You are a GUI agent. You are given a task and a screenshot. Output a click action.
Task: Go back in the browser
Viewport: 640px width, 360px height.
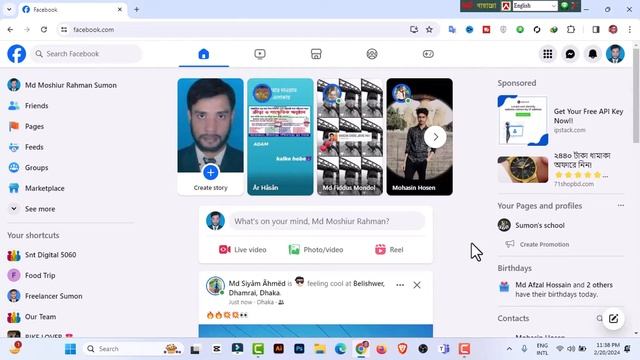coord(10,29)
